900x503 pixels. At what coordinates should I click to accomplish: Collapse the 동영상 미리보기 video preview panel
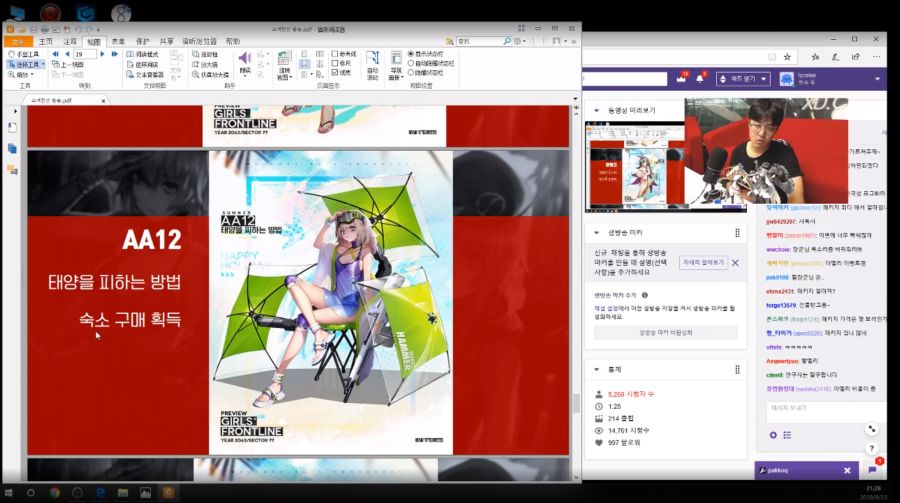coord(596,110)
